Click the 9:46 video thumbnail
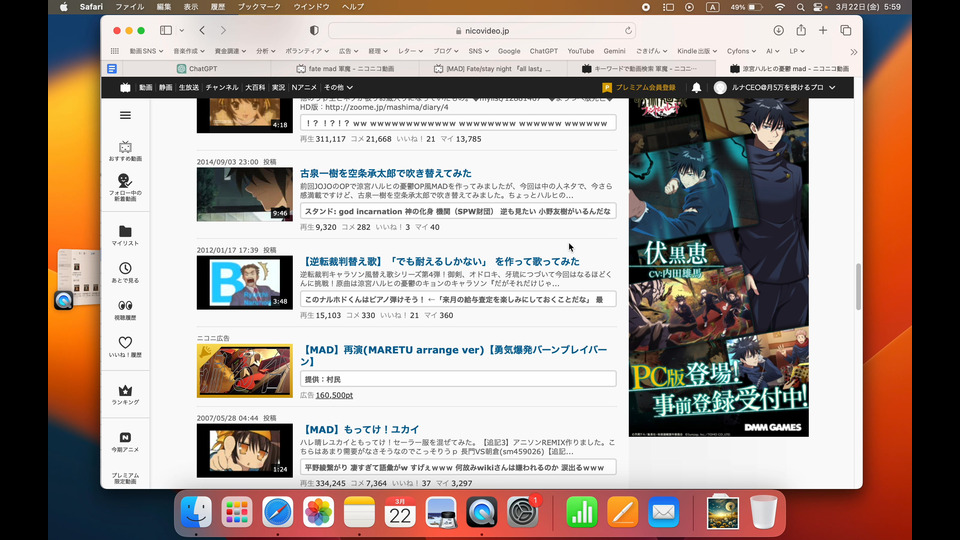 pyautogui.click(x=245, y=194)
